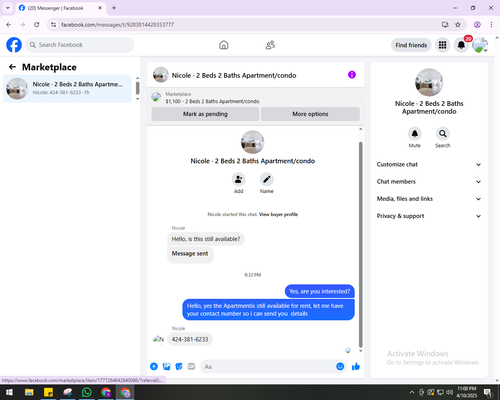Image resolution: width=500 pixels, height=400 pixels.
Task: Open the emoji picker in message box
Action: pyautogui.click(x=340, y=367)
